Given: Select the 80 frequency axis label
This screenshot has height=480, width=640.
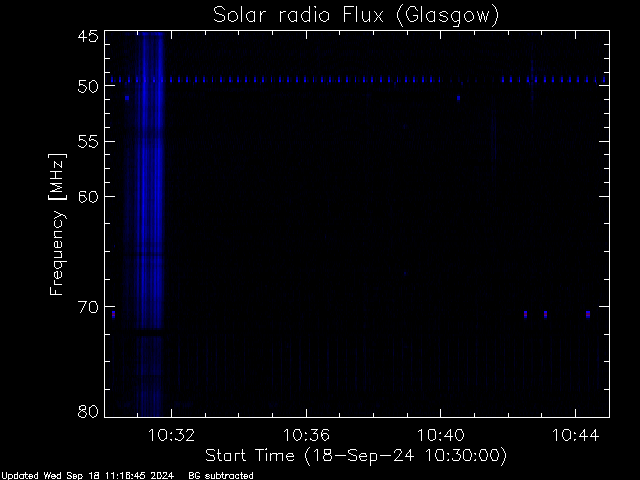Looking at the screenshot, I should click(88, 411).
